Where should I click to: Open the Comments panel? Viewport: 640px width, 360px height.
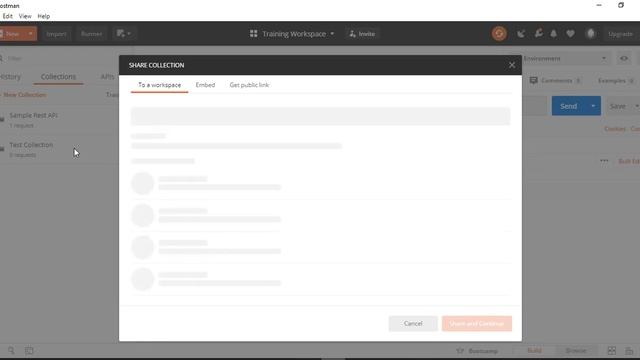tap(556, 80)
